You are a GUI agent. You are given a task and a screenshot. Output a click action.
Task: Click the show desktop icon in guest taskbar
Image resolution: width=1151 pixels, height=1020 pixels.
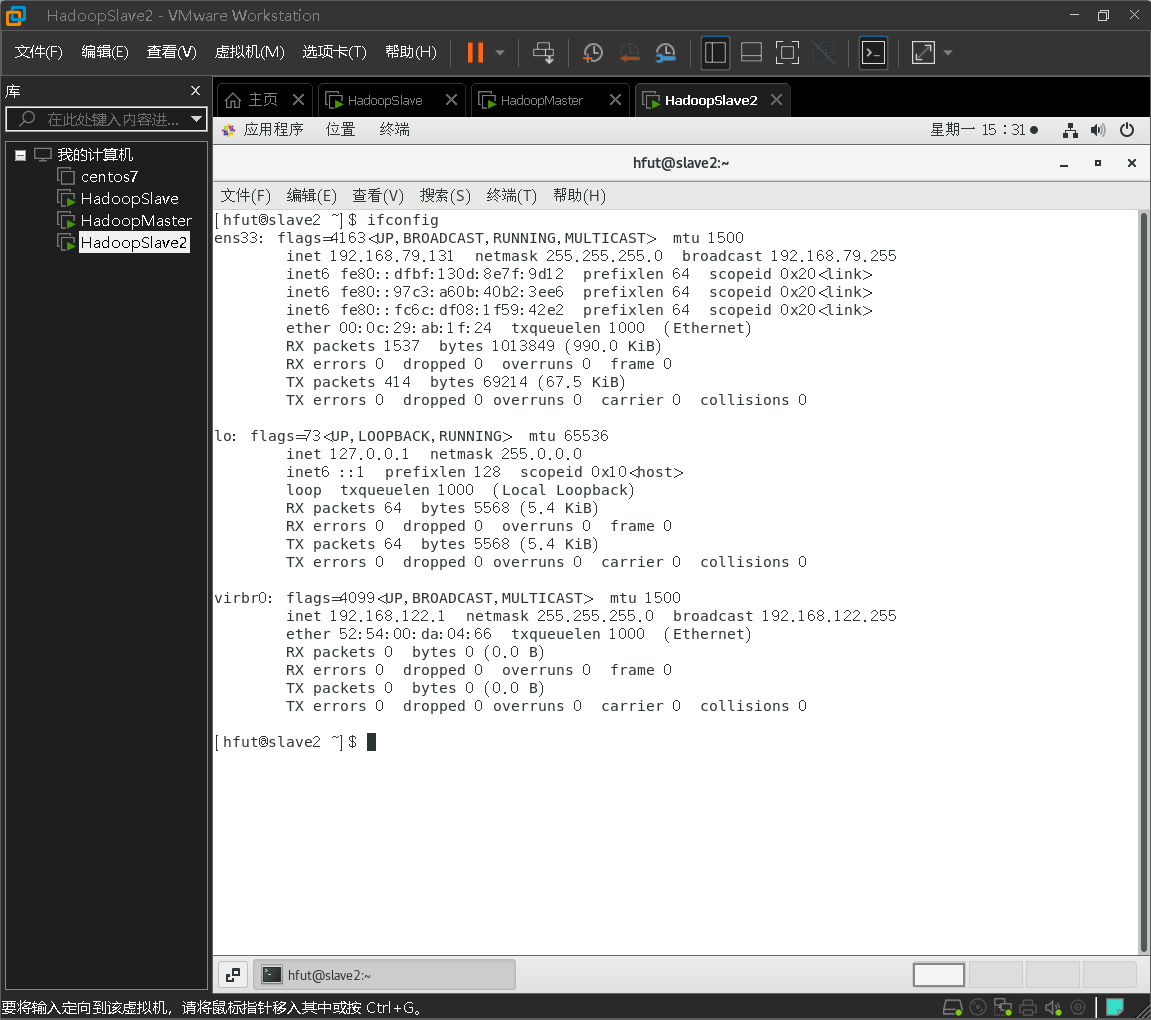click(233, 975)
